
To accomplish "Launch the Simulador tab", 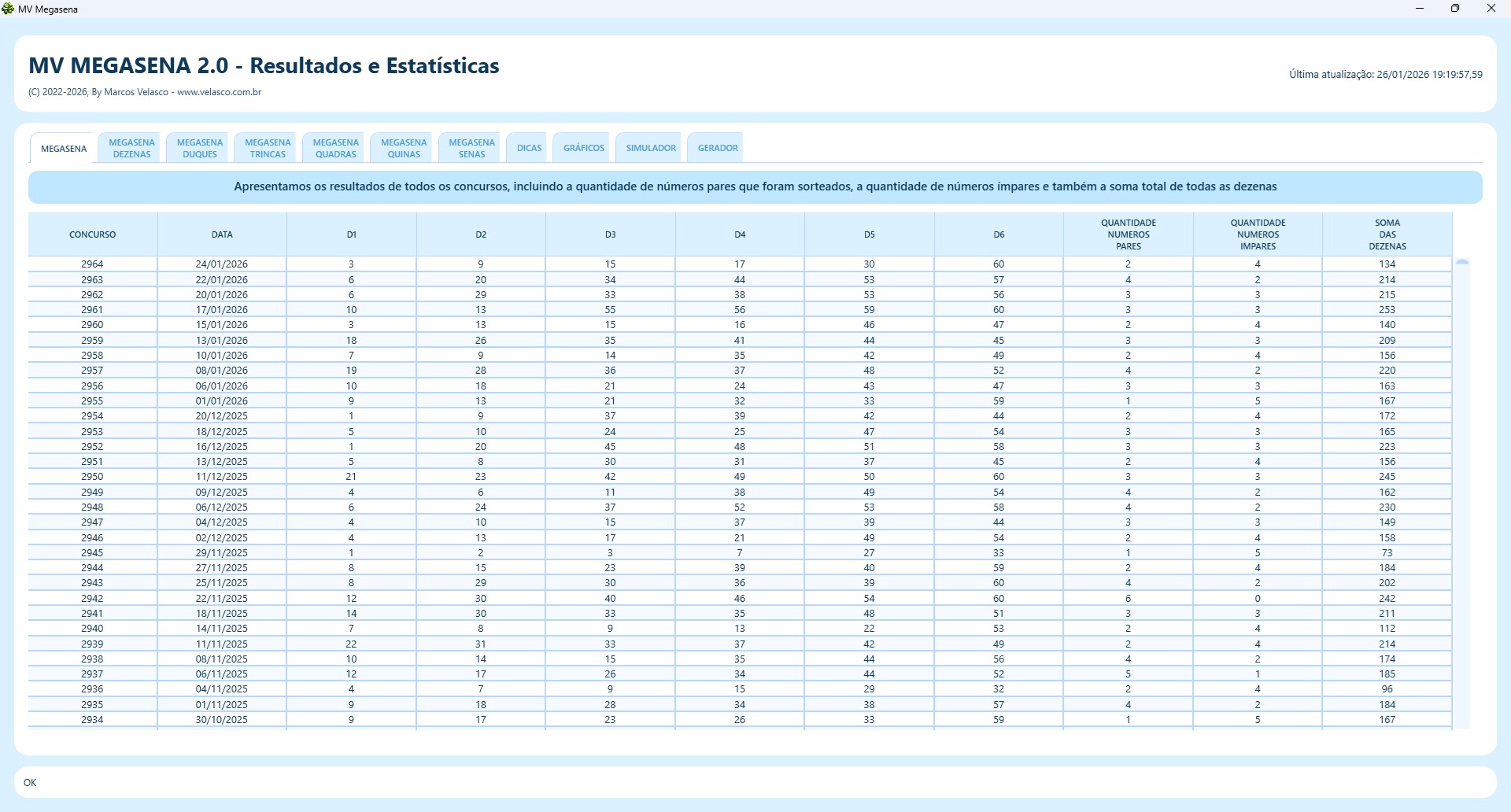I will (x=651, y=148).
